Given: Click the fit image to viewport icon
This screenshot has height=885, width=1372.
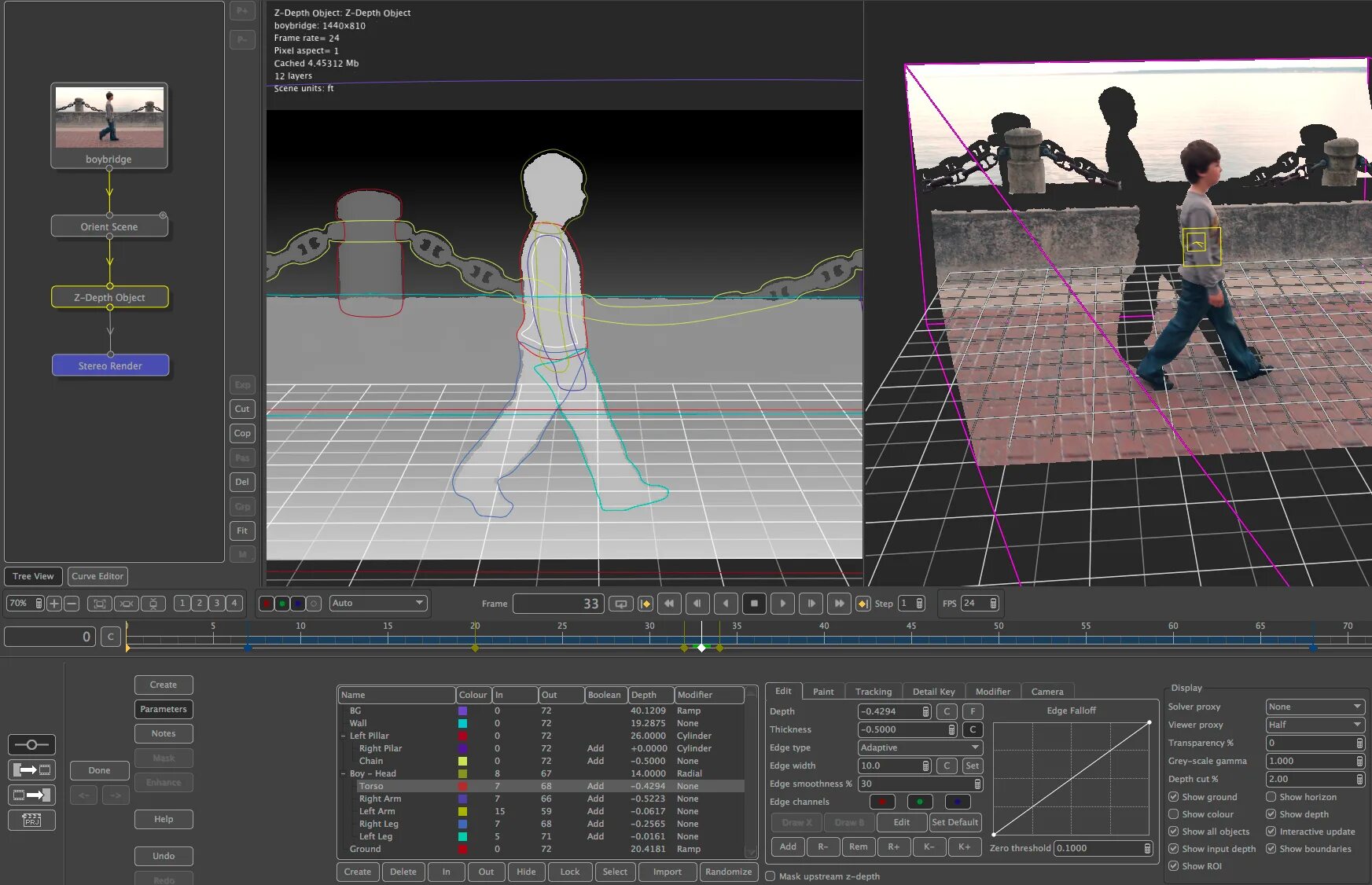Looking at the screenshot, I should 99,604.
